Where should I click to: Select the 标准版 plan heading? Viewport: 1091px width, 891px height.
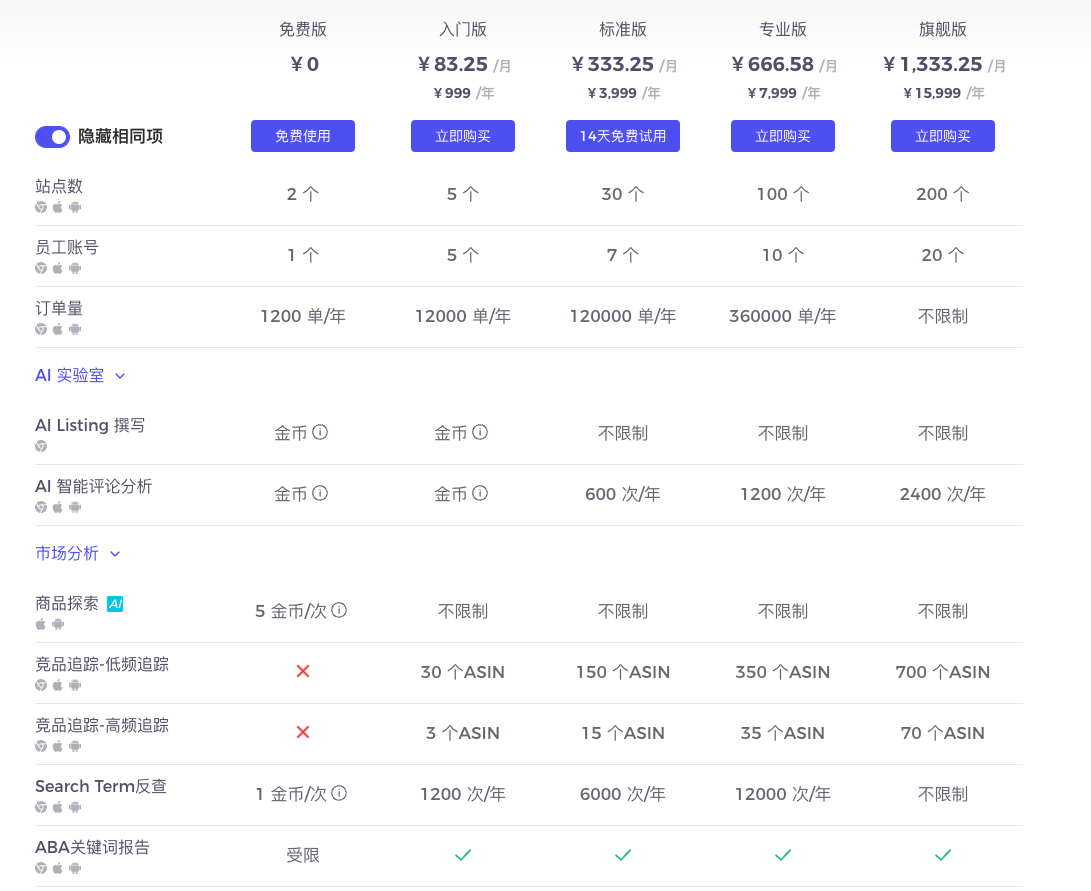coord(623,29)
